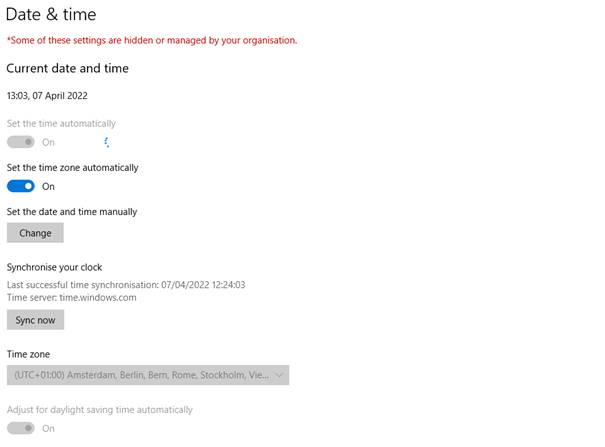This screenshot has height=447, width=605.
Task: Click the Sync now button
Action: point(35,320)
